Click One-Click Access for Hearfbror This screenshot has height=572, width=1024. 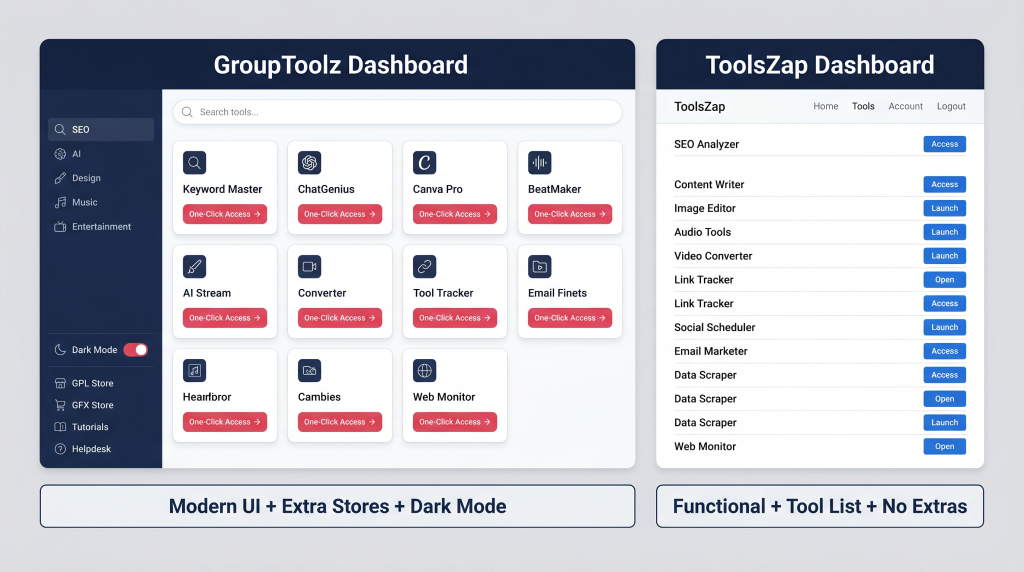coord(225,422)
